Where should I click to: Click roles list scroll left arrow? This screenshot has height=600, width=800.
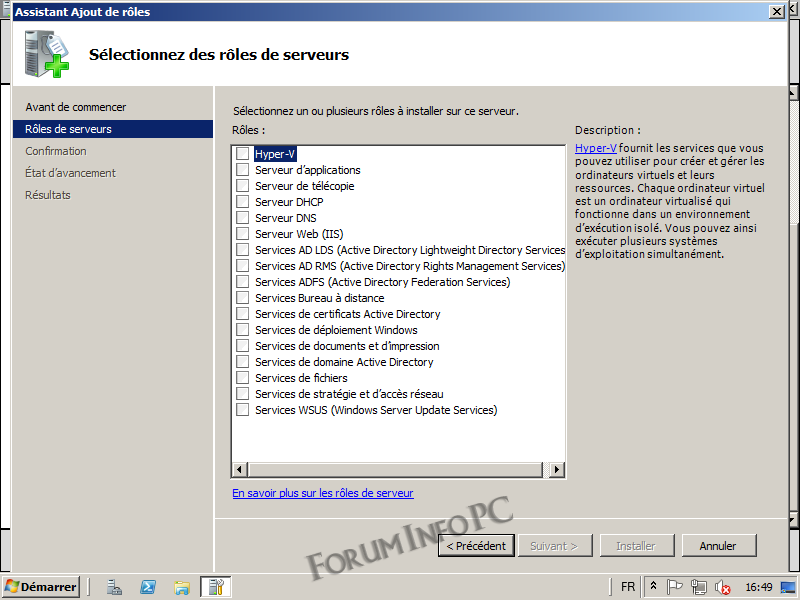pos(239,469)
